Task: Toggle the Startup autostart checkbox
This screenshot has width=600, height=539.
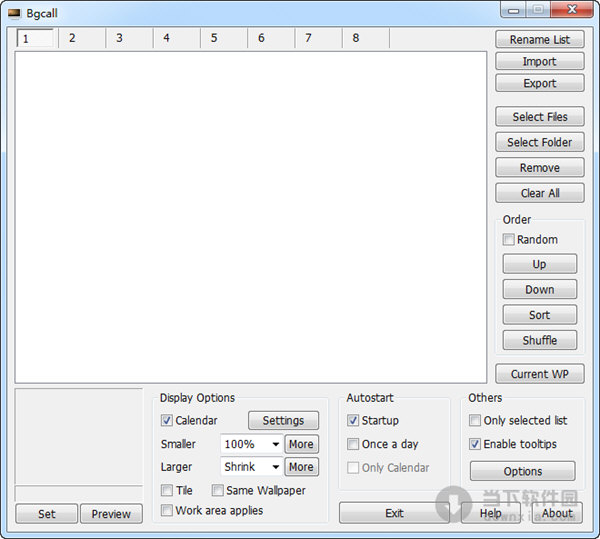Action: 353,420
